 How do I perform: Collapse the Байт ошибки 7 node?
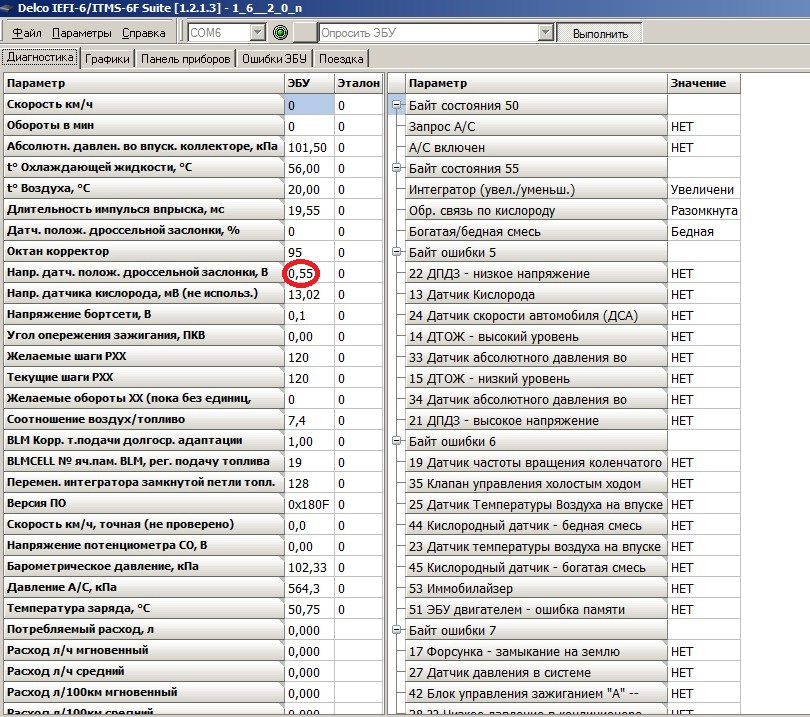(x=396, y=630)
